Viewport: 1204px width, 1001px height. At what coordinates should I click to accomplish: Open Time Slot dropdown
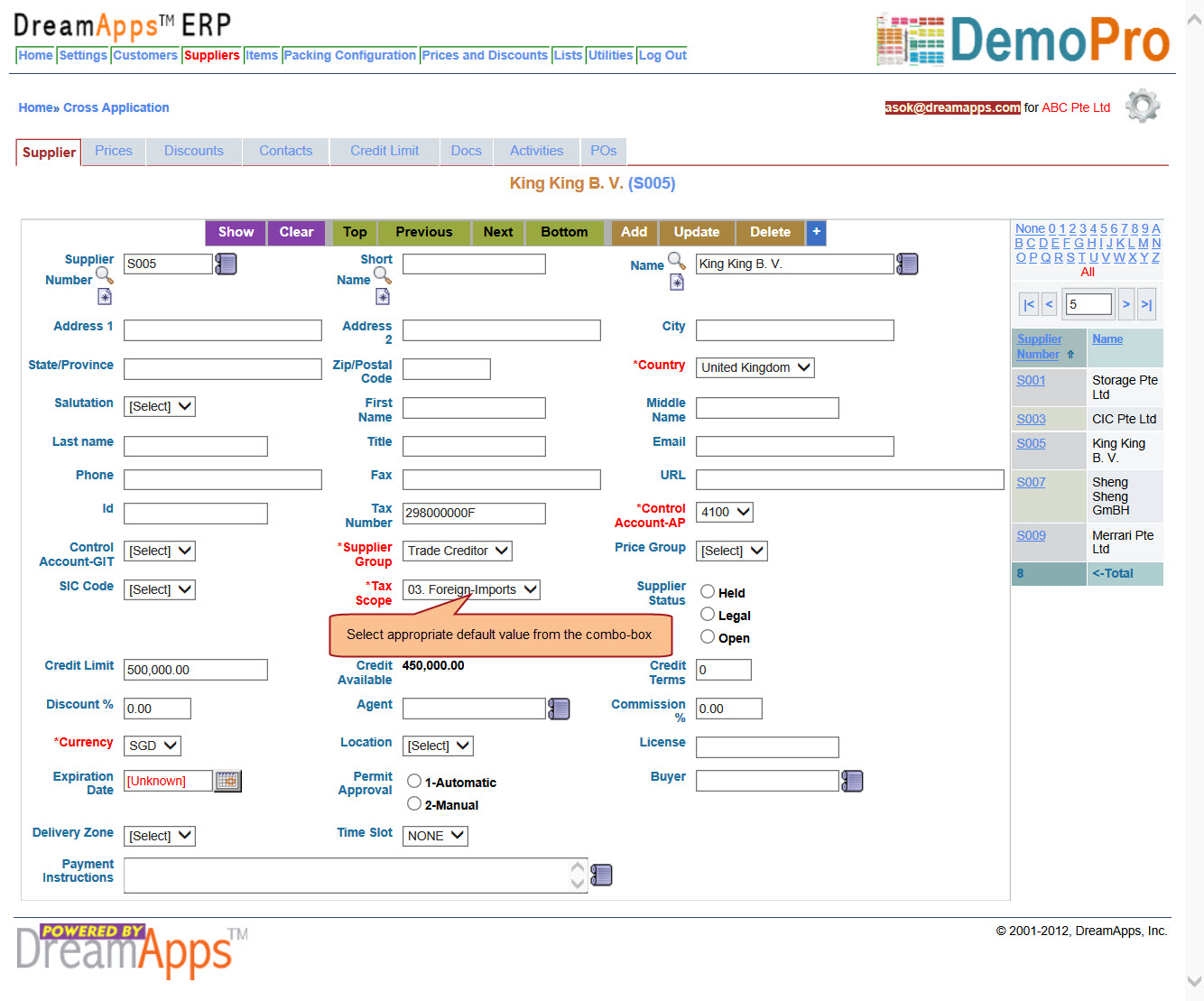tap(435, 836)
